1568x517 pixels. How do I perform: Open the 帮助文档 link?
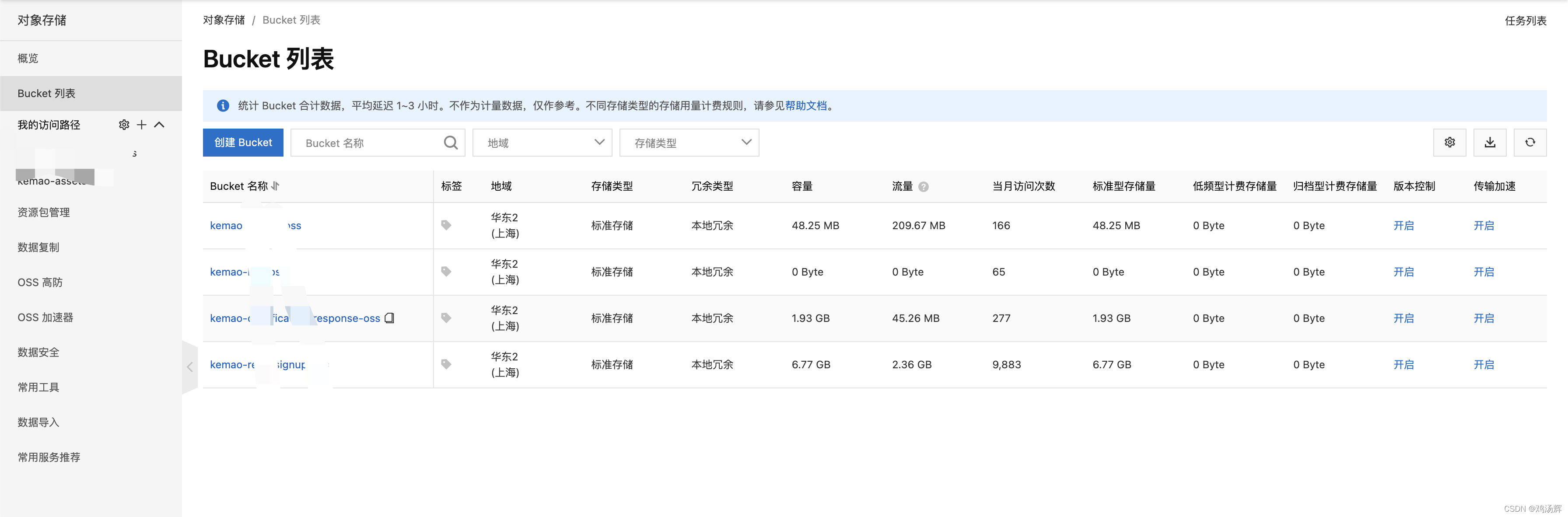805,106
